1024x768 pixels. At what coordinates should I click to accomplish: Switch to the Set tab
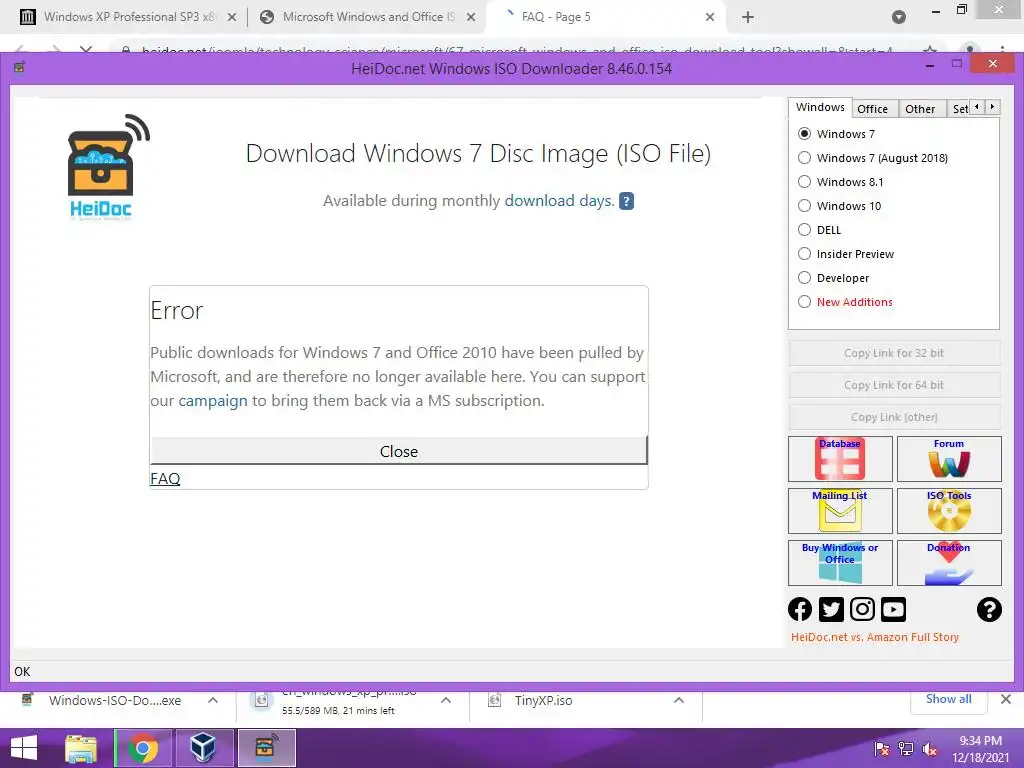[x=959, y=109]
